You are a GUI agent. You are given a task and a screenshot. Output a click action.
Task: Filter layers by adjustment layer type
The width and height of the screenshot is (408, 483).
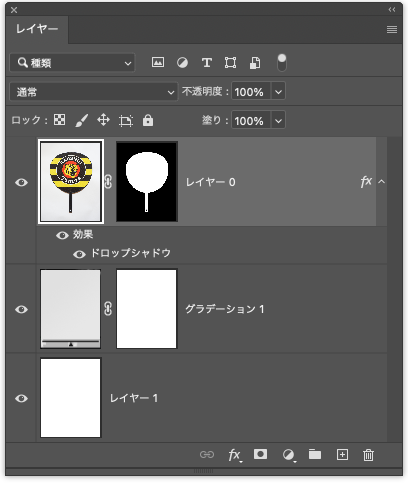[182, 62]
